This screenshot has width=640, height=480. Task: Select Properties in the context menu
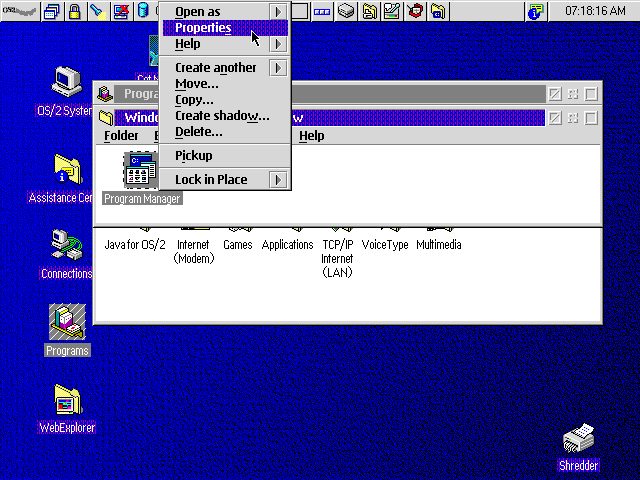tap(225, 28)
